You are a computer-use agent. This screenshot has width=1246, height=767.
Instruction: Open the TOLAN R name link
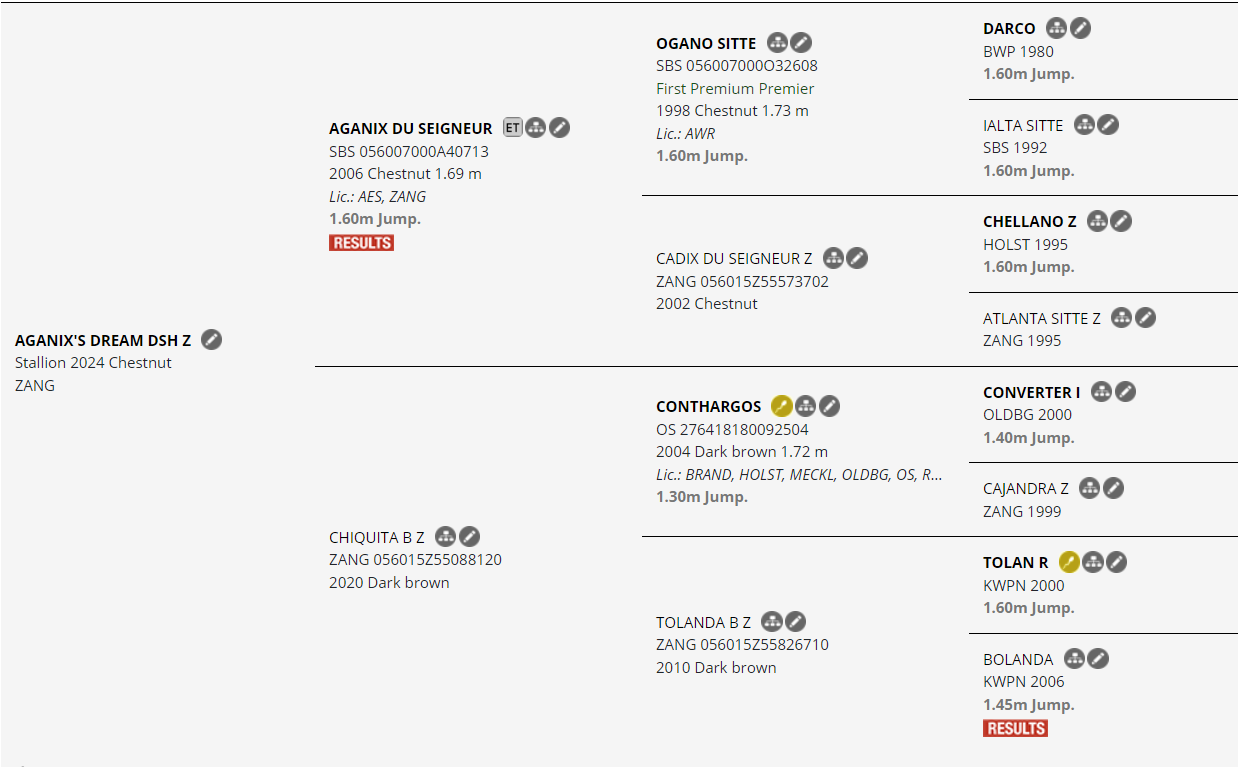(1015, 563)
